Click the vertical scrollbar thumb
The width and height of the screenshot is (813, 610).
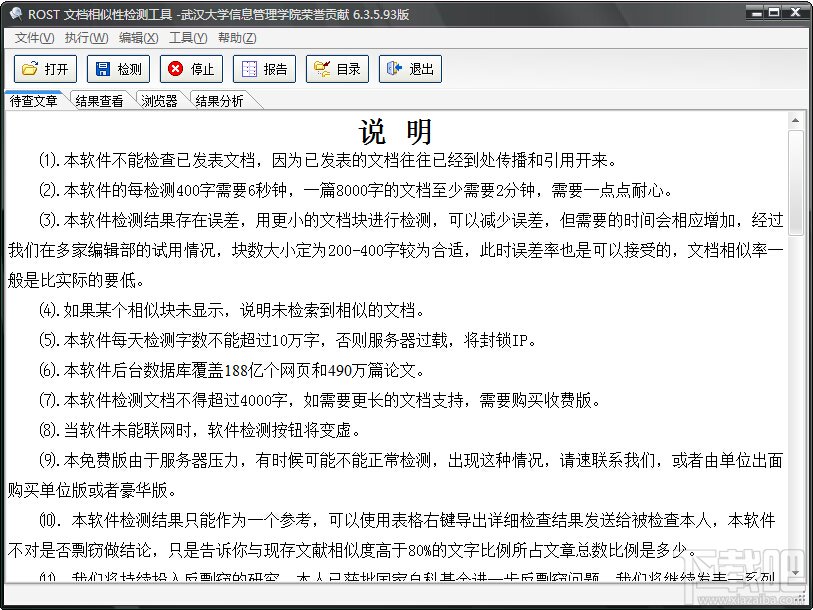click(x=795, y=183)
